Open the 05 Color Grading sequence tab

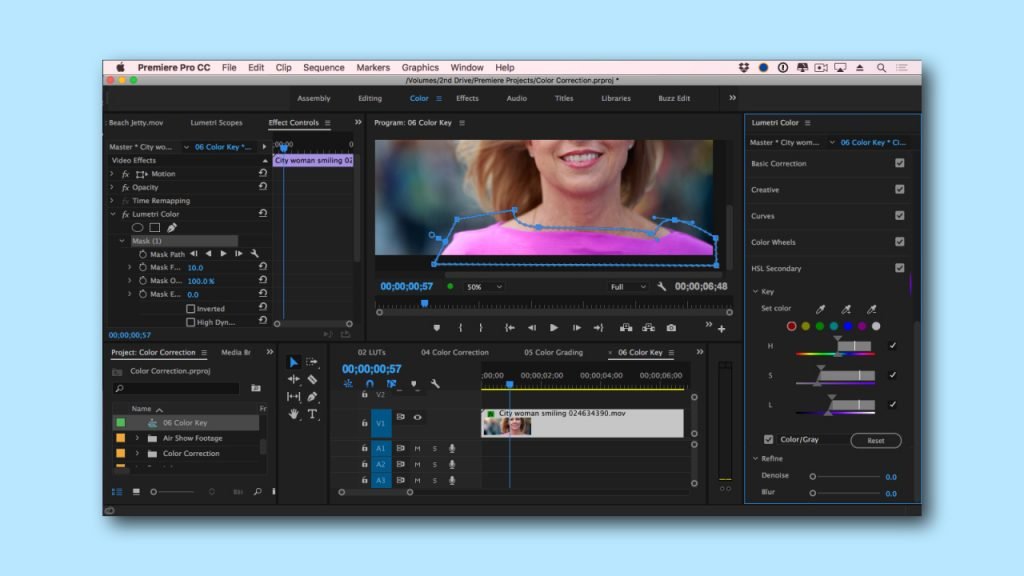(553, 352)
